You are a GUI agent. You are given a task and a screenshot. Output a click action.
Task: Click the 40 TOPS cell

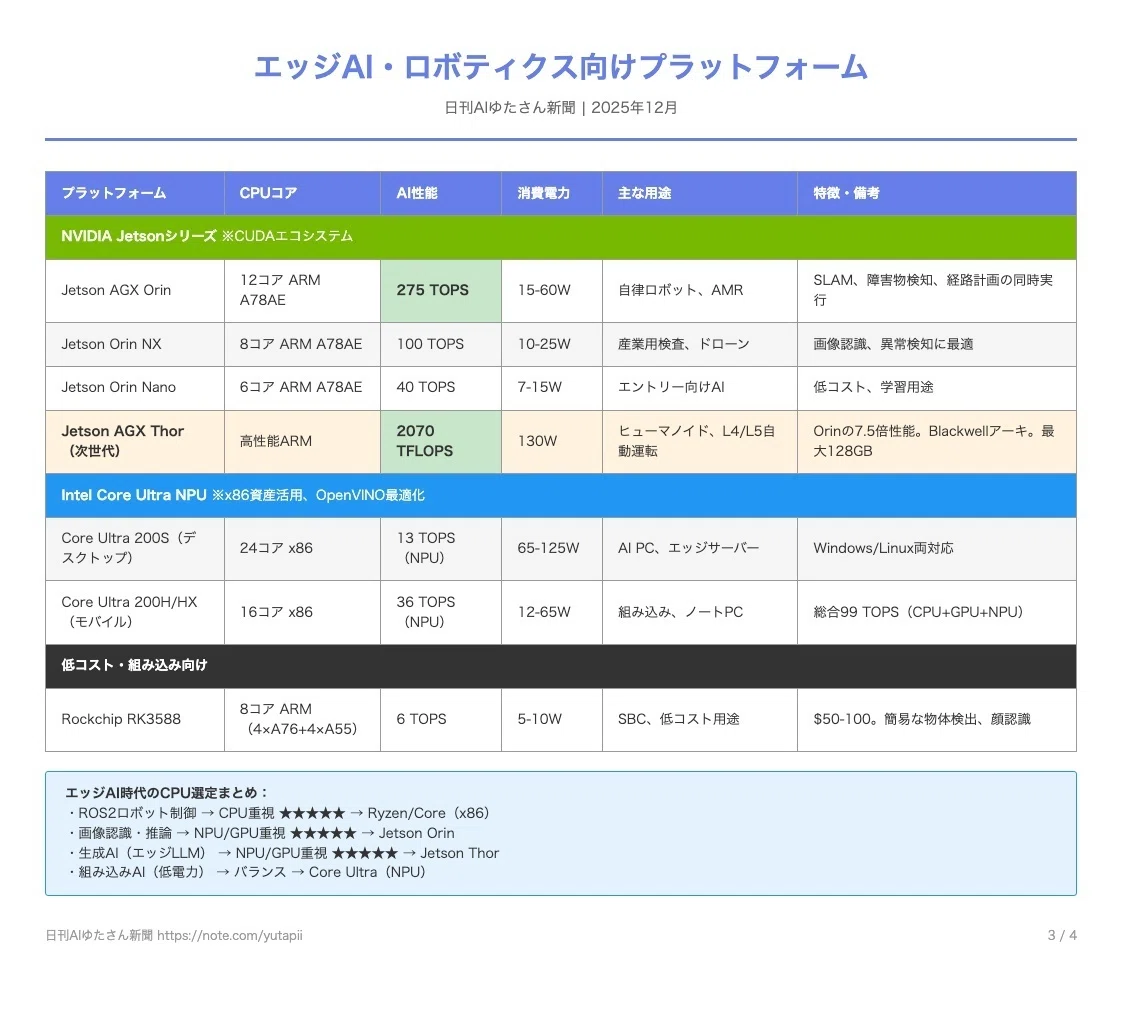coord(440,388)
